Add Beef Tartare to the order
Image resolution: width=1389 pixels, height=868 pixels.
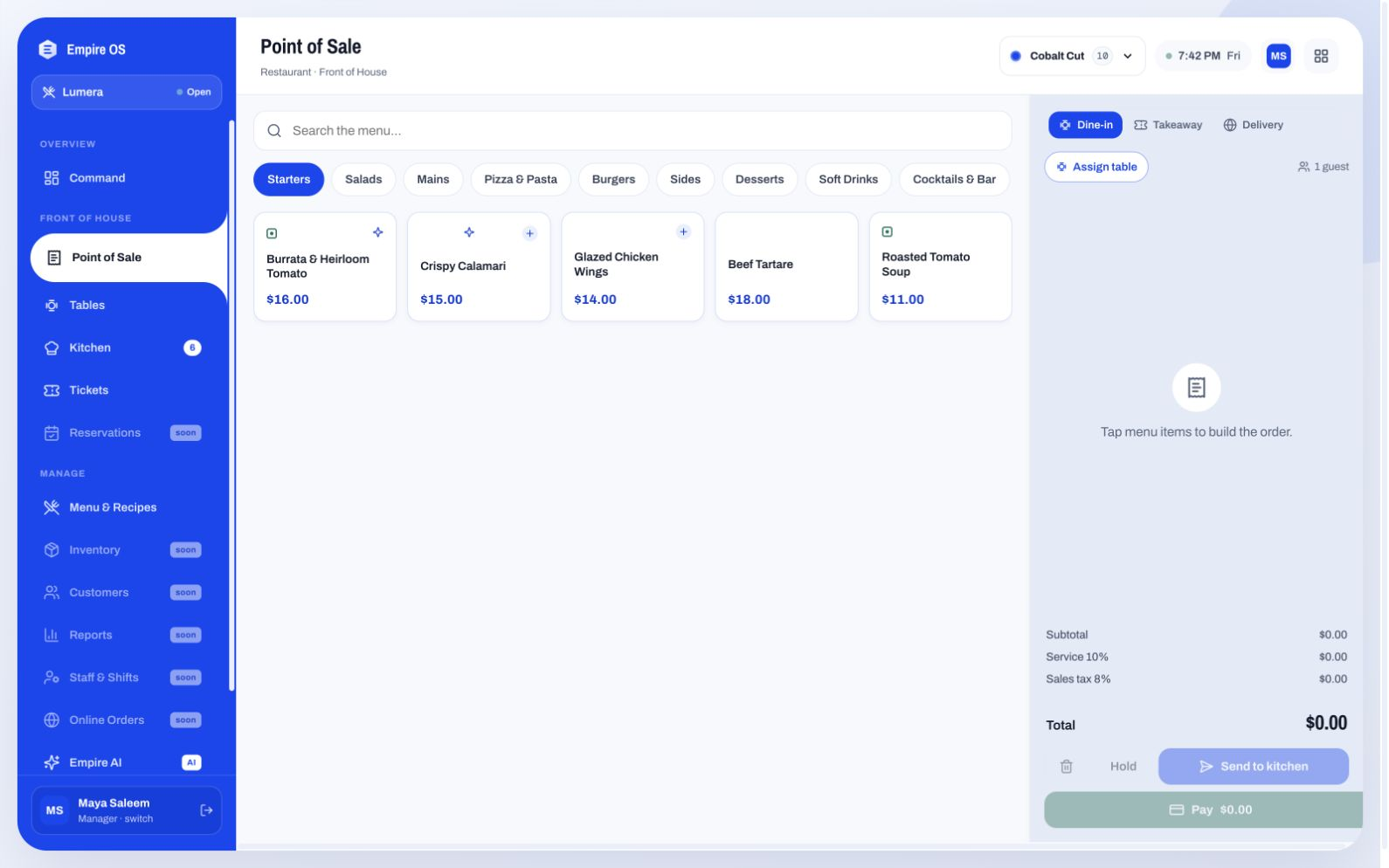pyautogui.click(x=786, y=267)
